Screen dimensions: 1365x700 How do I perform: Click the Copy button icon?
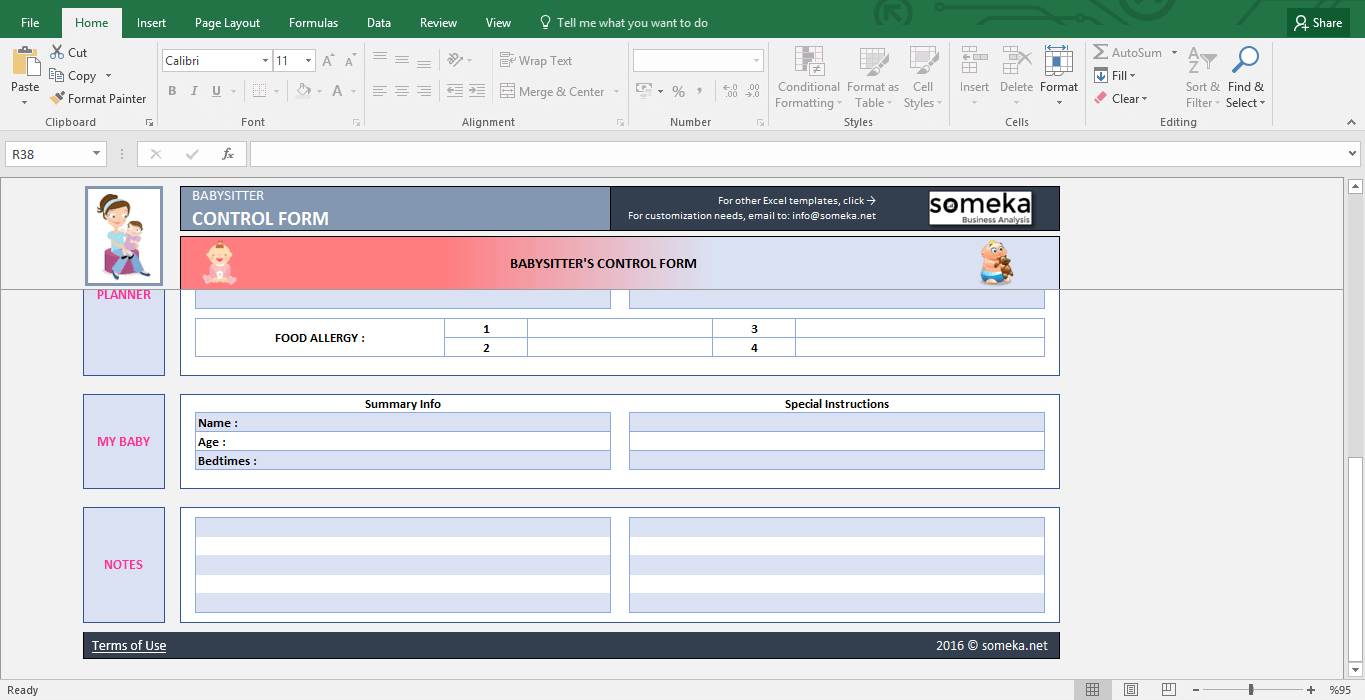tap(56, 76)
